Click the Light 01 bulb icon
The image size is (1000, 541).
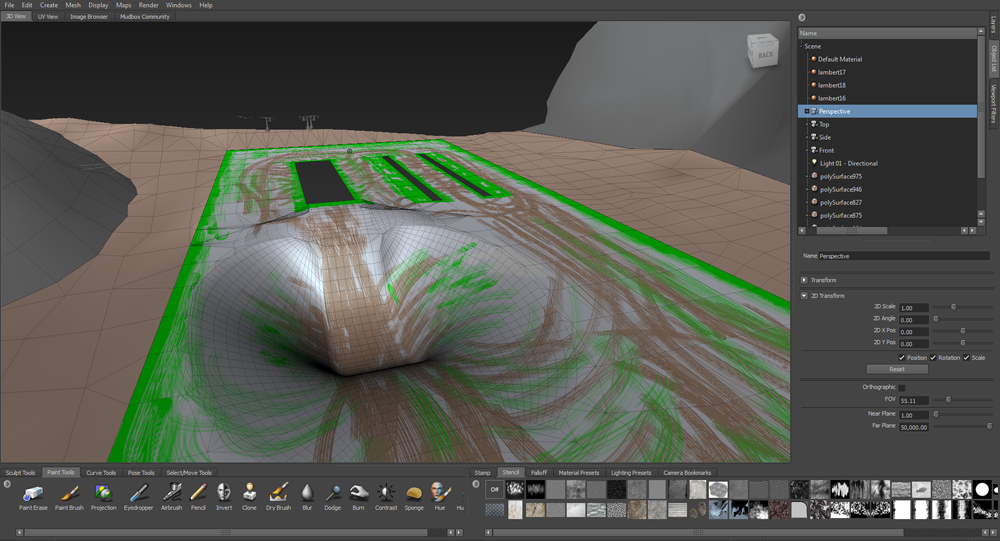tap(814, 163)
